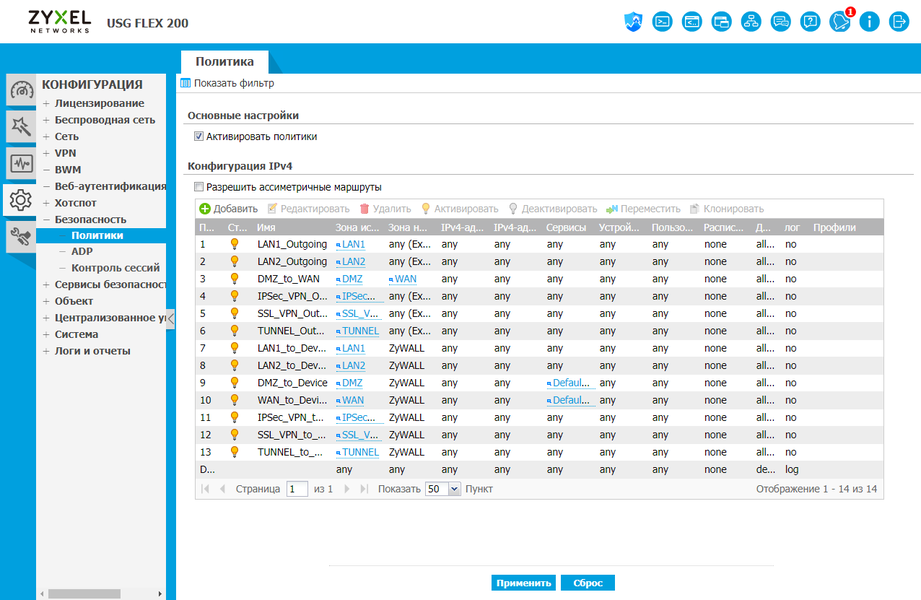The width and height of the screenshot is (921, 600).
Task: Open the notifications icon with red badge
Action: coord(840,22)
